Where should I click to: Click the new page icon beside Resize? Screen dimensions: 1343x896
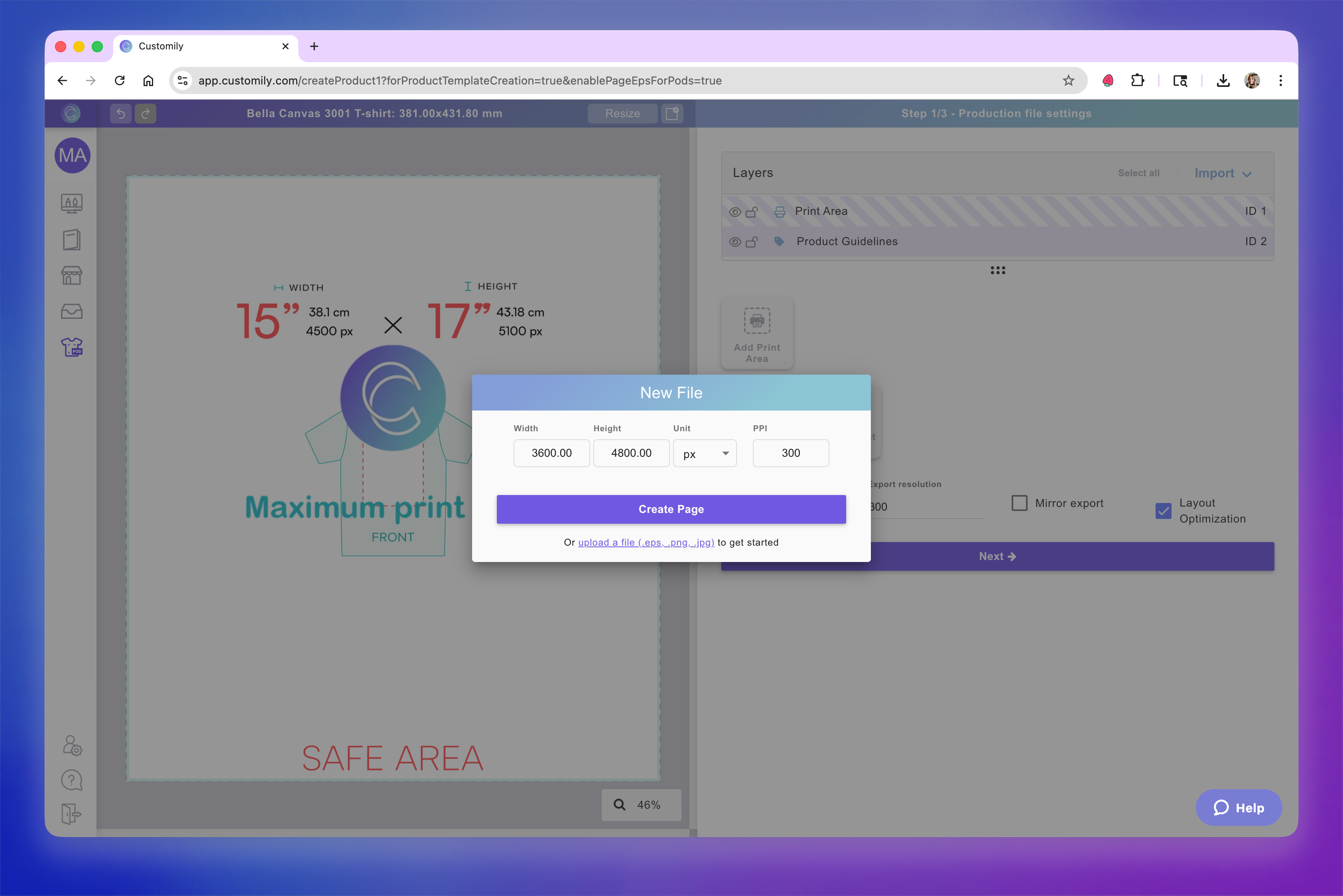672,113
